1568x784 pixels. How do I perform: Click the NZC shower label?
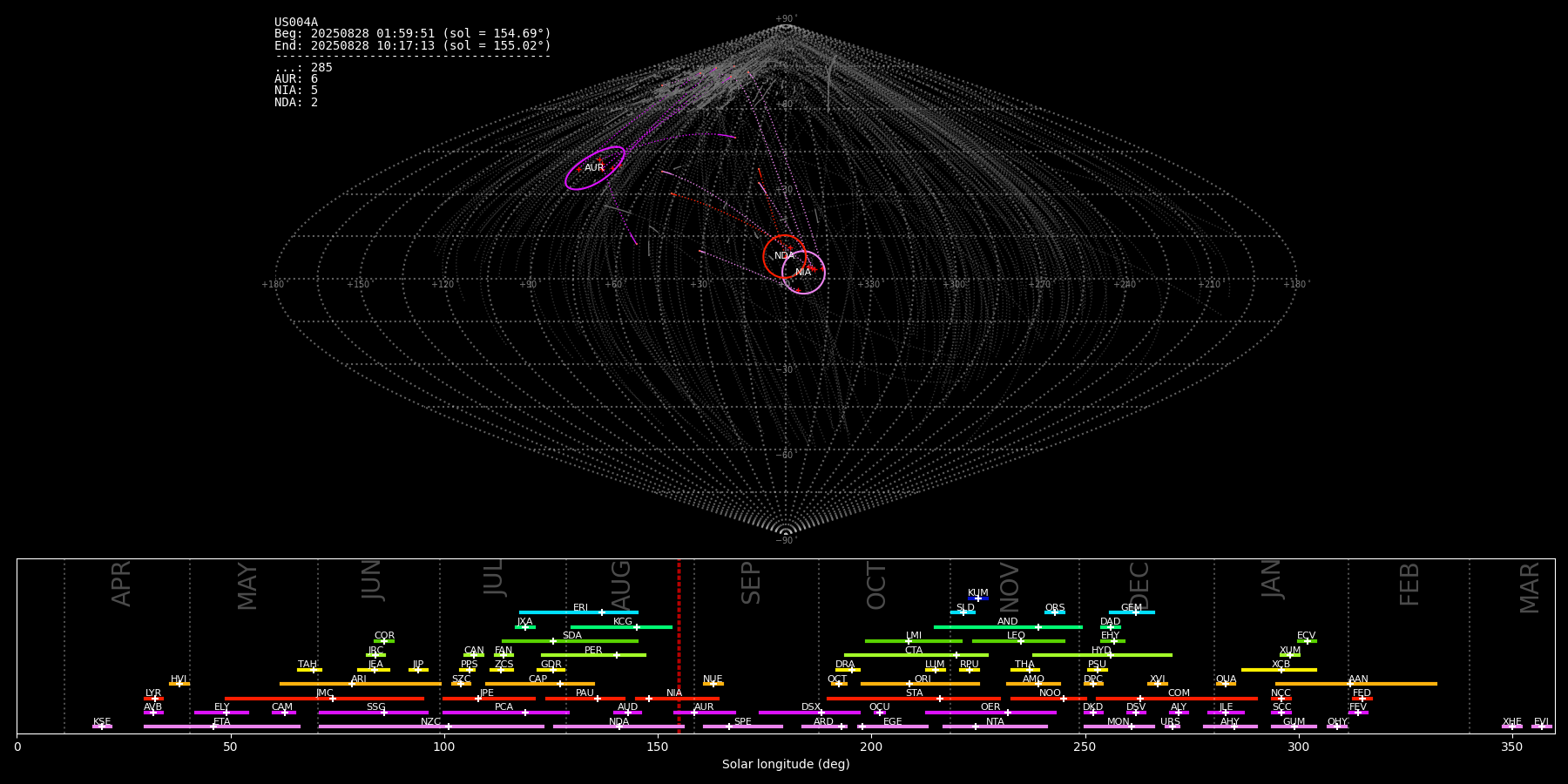click(x=431, y=722)
